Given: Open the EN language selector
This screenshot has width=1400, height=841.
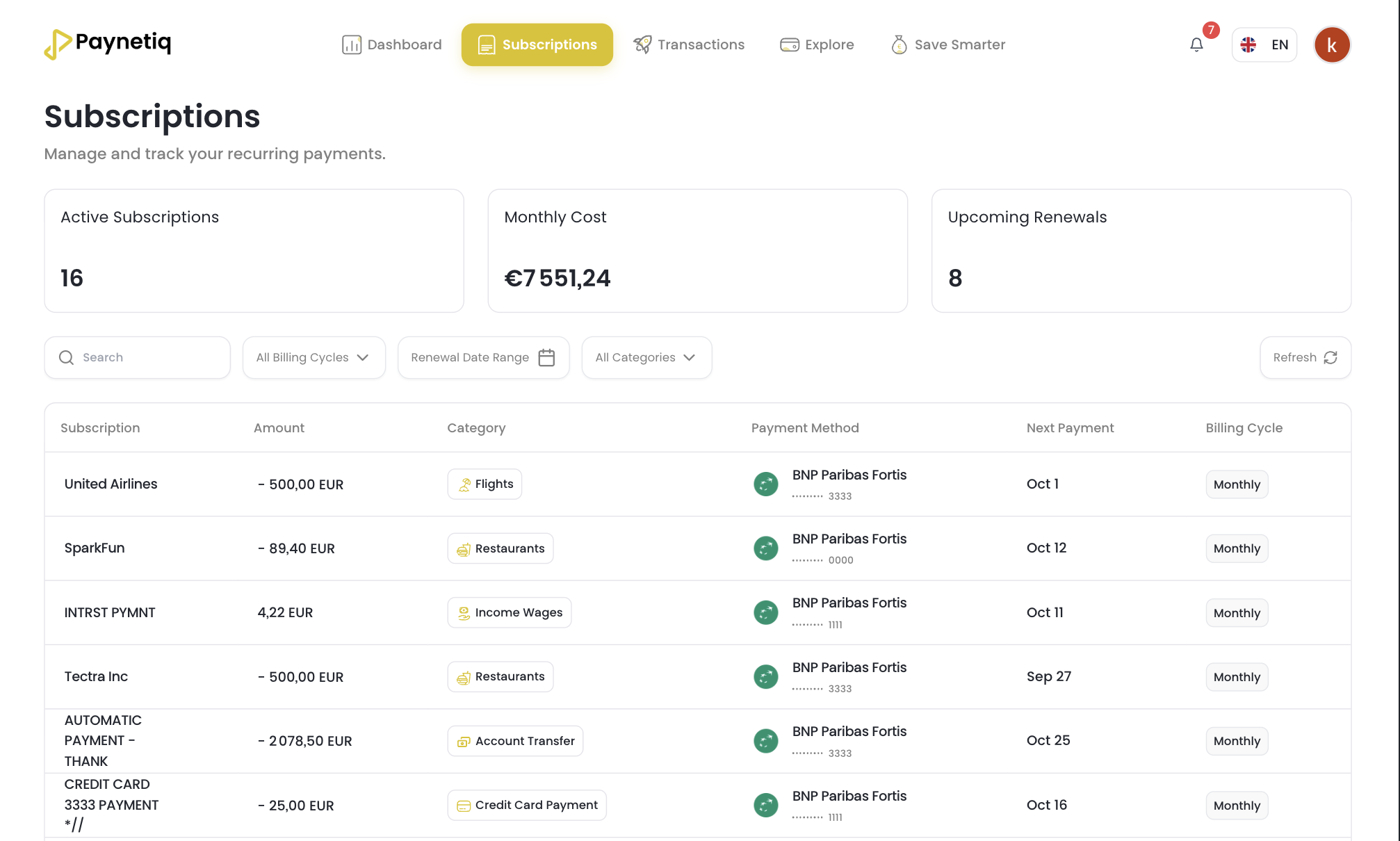Looking at the screenshot, I should (1264, 44).
